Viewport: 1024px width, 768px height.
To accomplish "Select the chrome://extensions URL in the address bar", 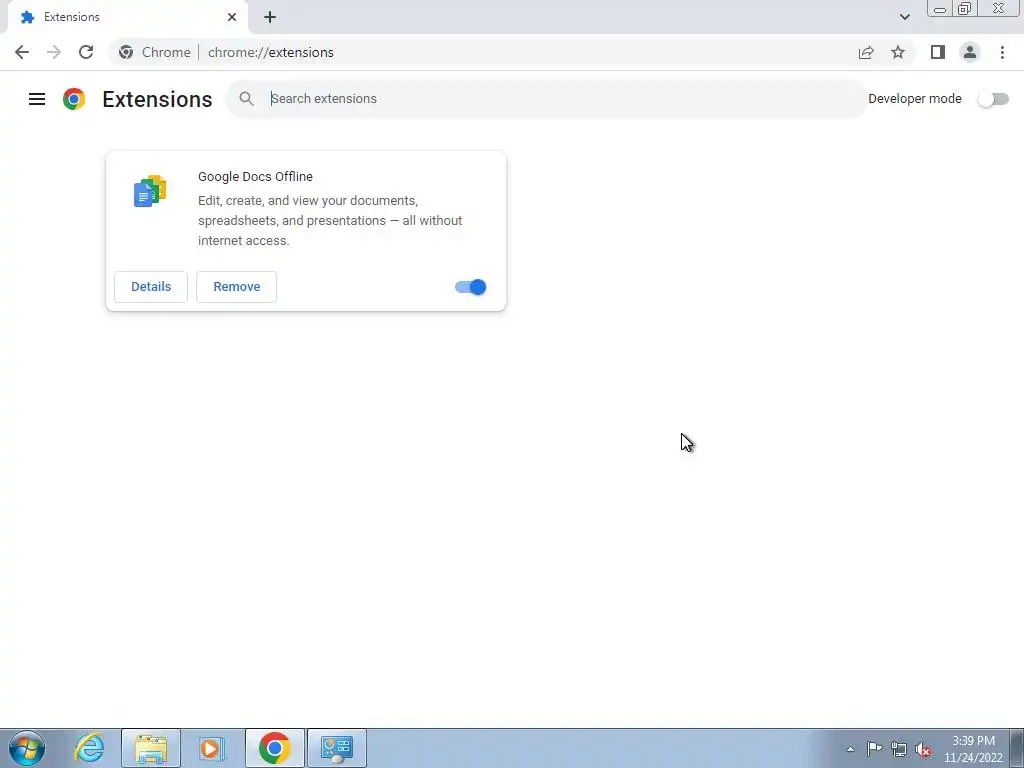I will point(270,52).
